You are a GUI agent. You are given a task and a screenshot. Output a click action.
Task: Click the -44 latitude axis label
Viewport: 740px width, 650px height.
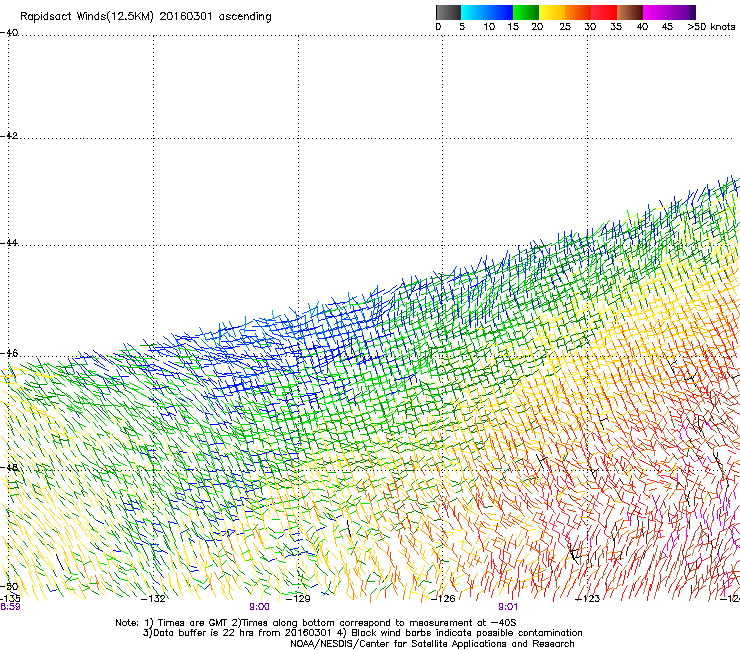[9, 242]
